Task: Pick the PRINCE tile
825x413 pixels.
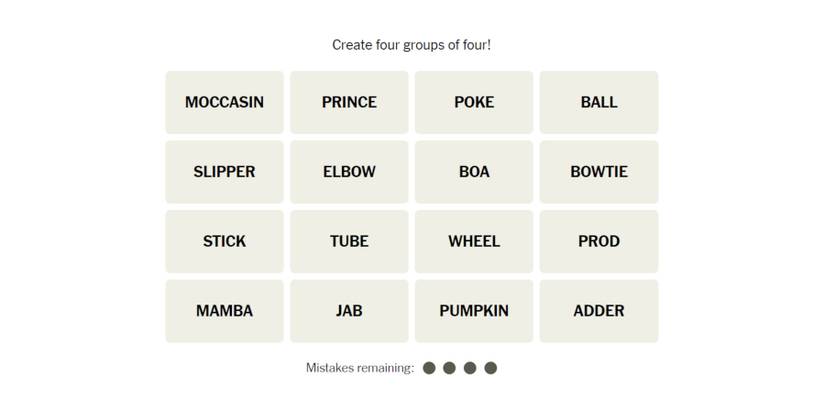Action: [x=349, y=102]
